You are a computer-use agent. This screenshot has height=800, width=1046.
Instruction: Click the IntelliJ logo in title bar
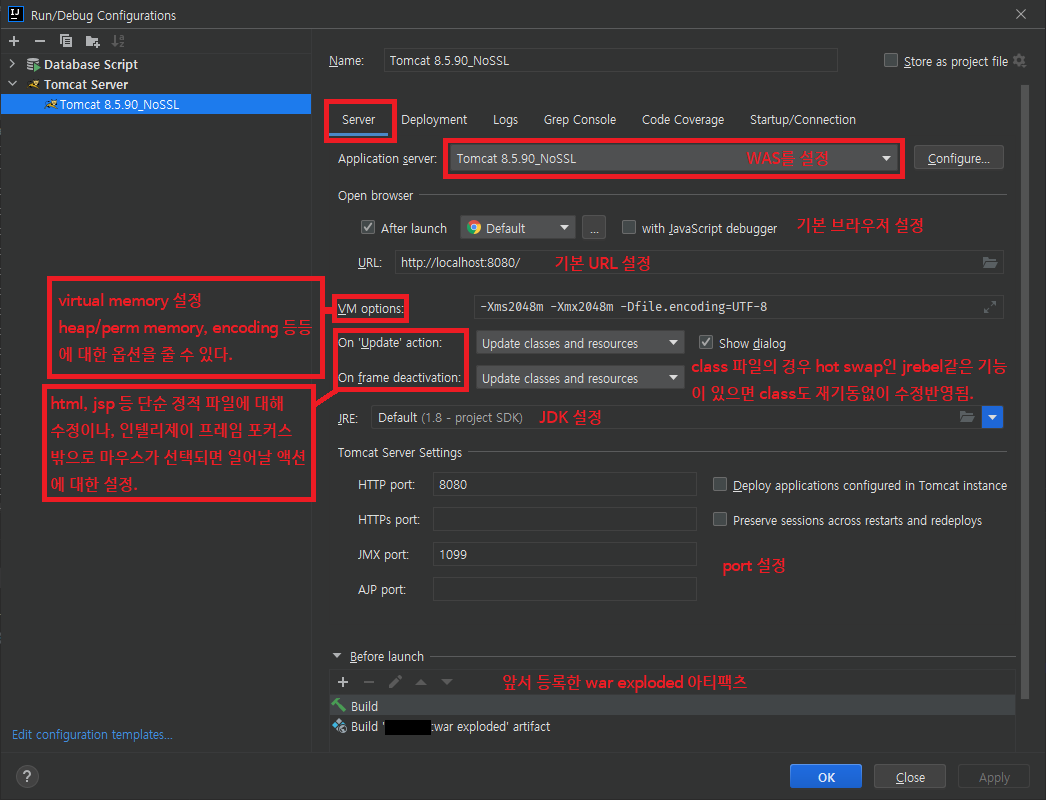pos(15,14)
